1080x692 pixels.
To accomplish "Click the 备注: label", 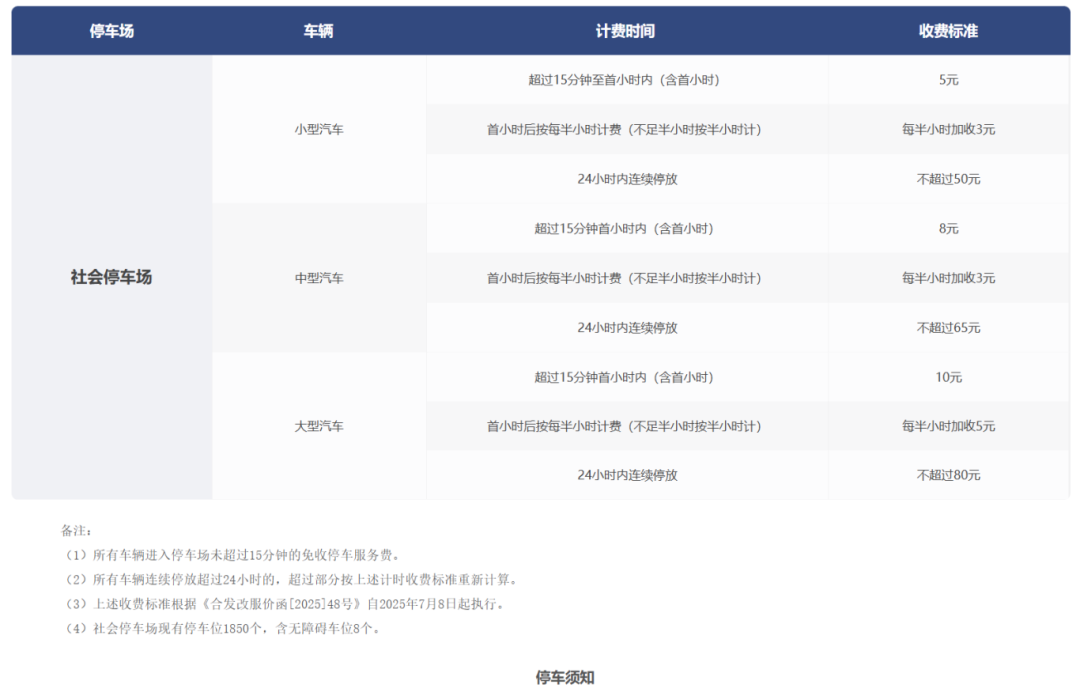I will point(76,531).
